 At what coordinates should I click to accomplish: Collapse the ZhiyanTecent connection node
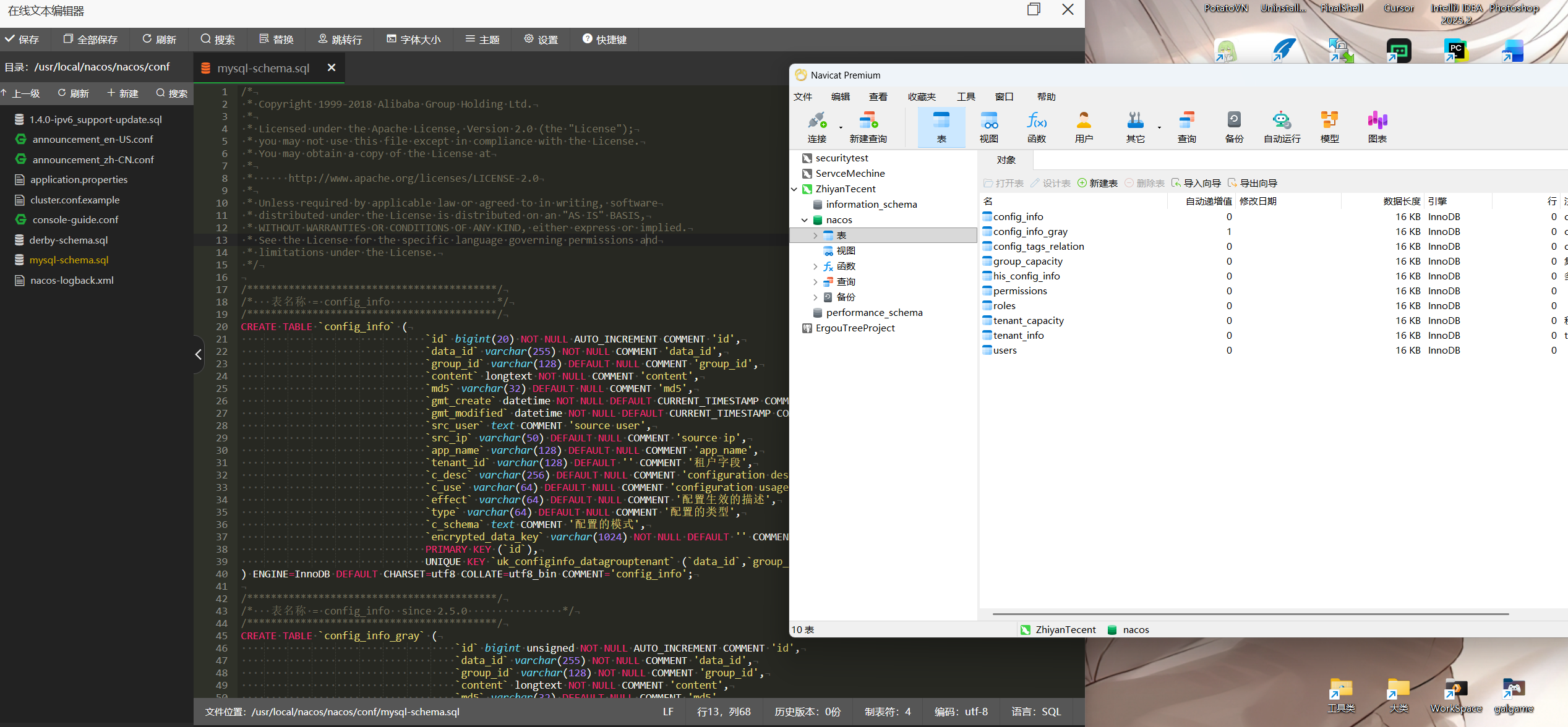[x=794, y=189]
